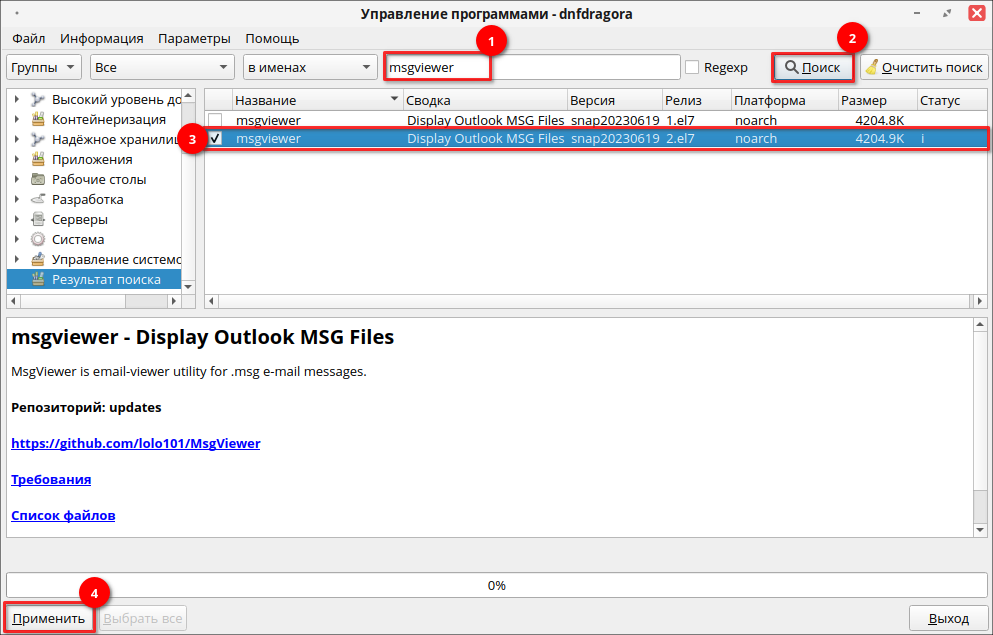Viewport: 993px width, 635px height.
Task: Click the Desktops category icon in the tree
Action: [38, 179]
